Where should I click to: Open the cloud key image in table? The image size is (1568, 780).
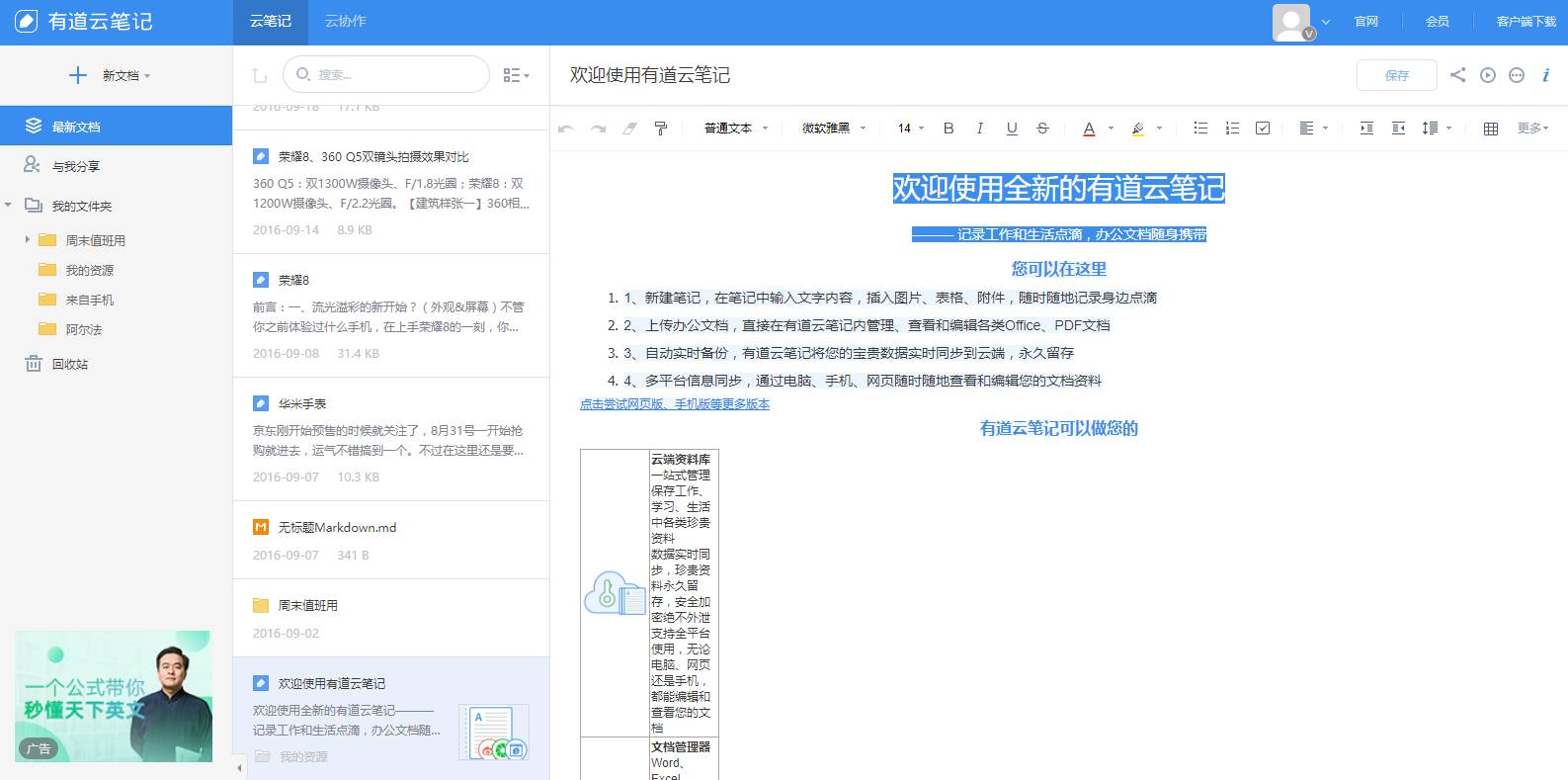[x=615, y=593]
